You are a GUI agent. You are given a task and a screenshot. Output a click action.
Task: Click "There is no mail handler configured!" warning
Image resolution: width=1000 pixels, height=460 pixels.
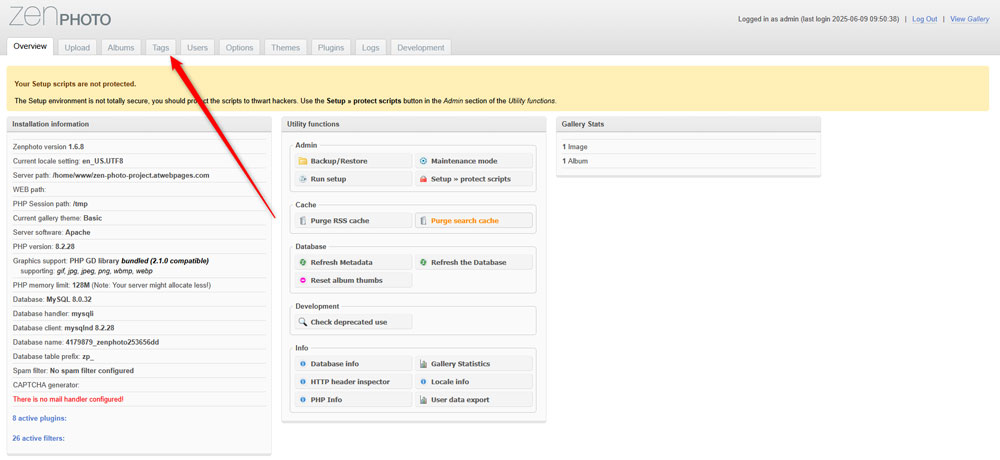coord(68,399)
